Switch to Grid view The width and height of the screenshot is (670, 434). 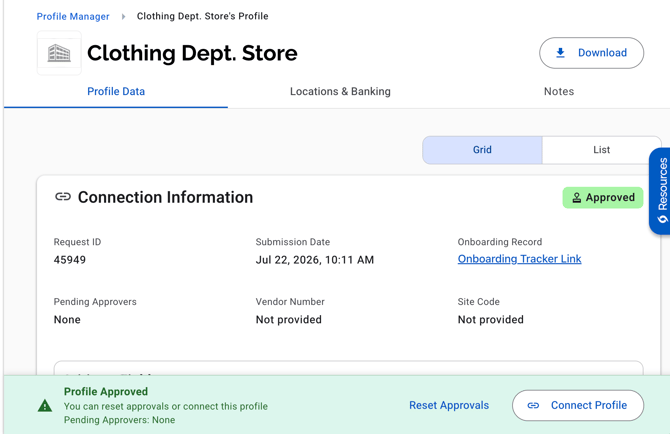(x=482, y=150)
